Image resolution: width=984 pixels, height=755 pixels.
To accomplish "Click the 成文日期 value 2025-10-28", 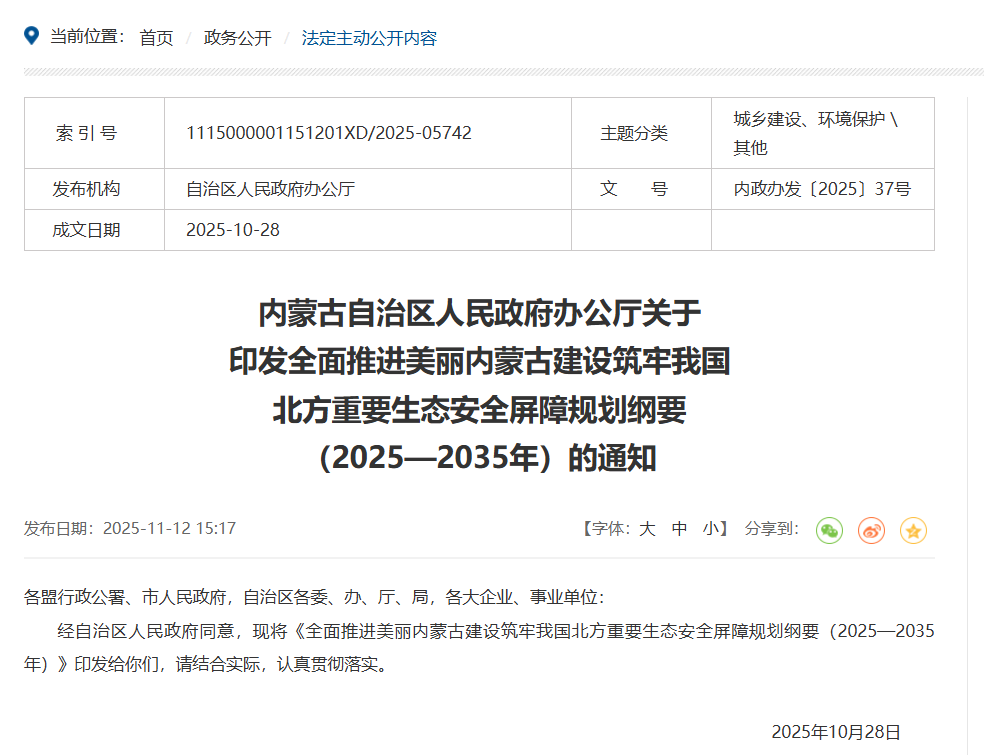I will 233,230.
